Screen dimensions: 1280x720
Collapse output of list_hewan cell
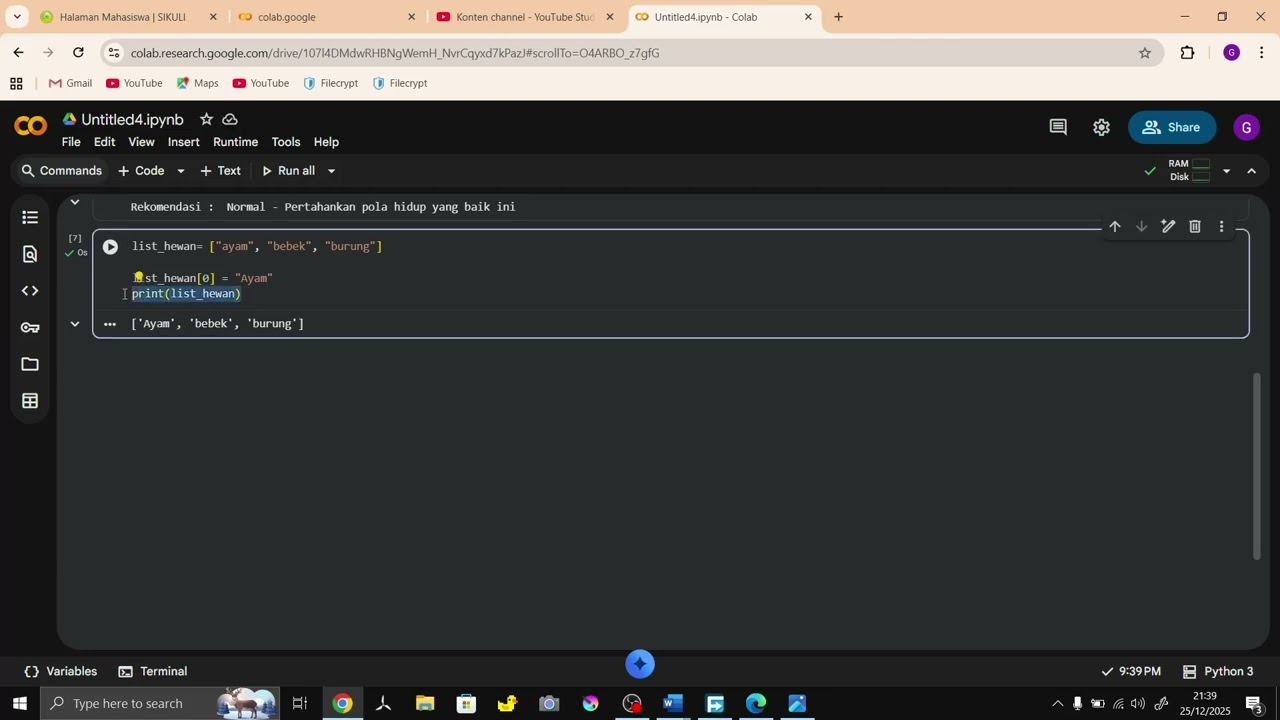point(74,324)
